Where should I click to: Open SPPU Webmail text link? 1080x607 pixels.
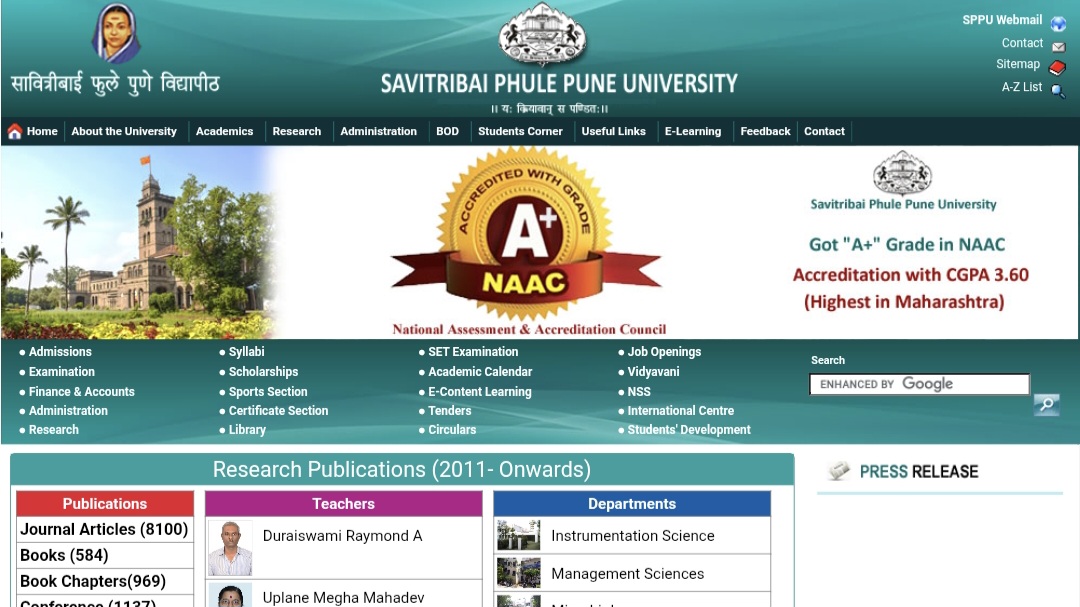[x=1002, y=20]
